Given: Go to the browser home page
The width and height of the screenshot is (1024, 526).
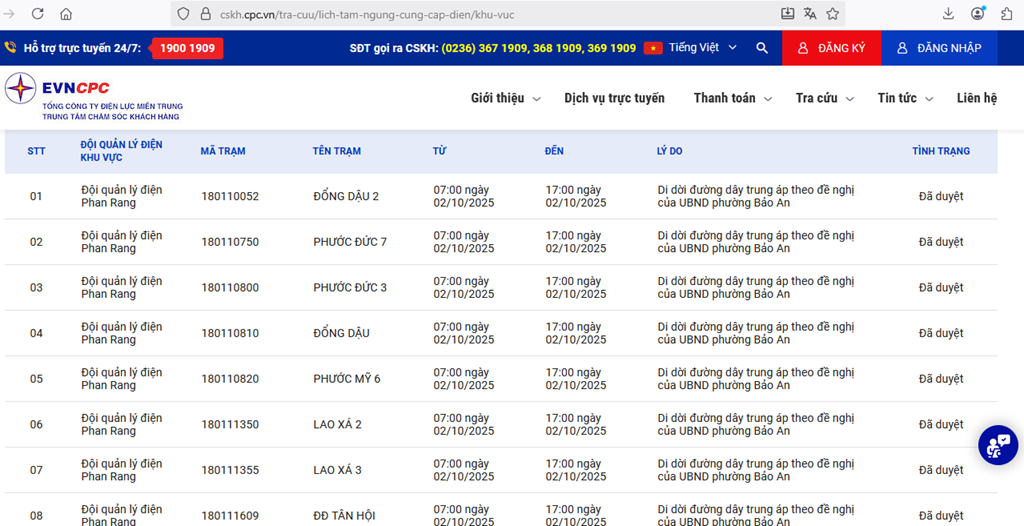Looking at the screenshot, I should click(66, 14).
